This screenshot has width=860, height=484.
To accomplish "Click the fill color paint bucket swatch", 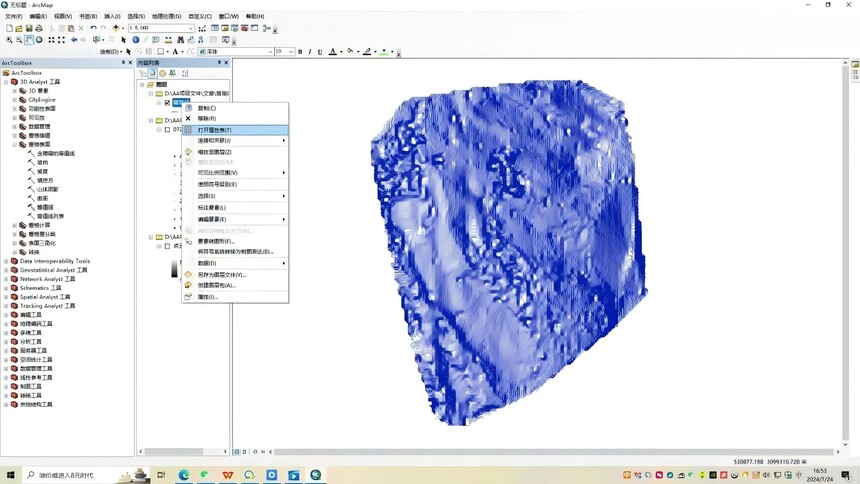I will pyautogui.click(x=350, y=52).
